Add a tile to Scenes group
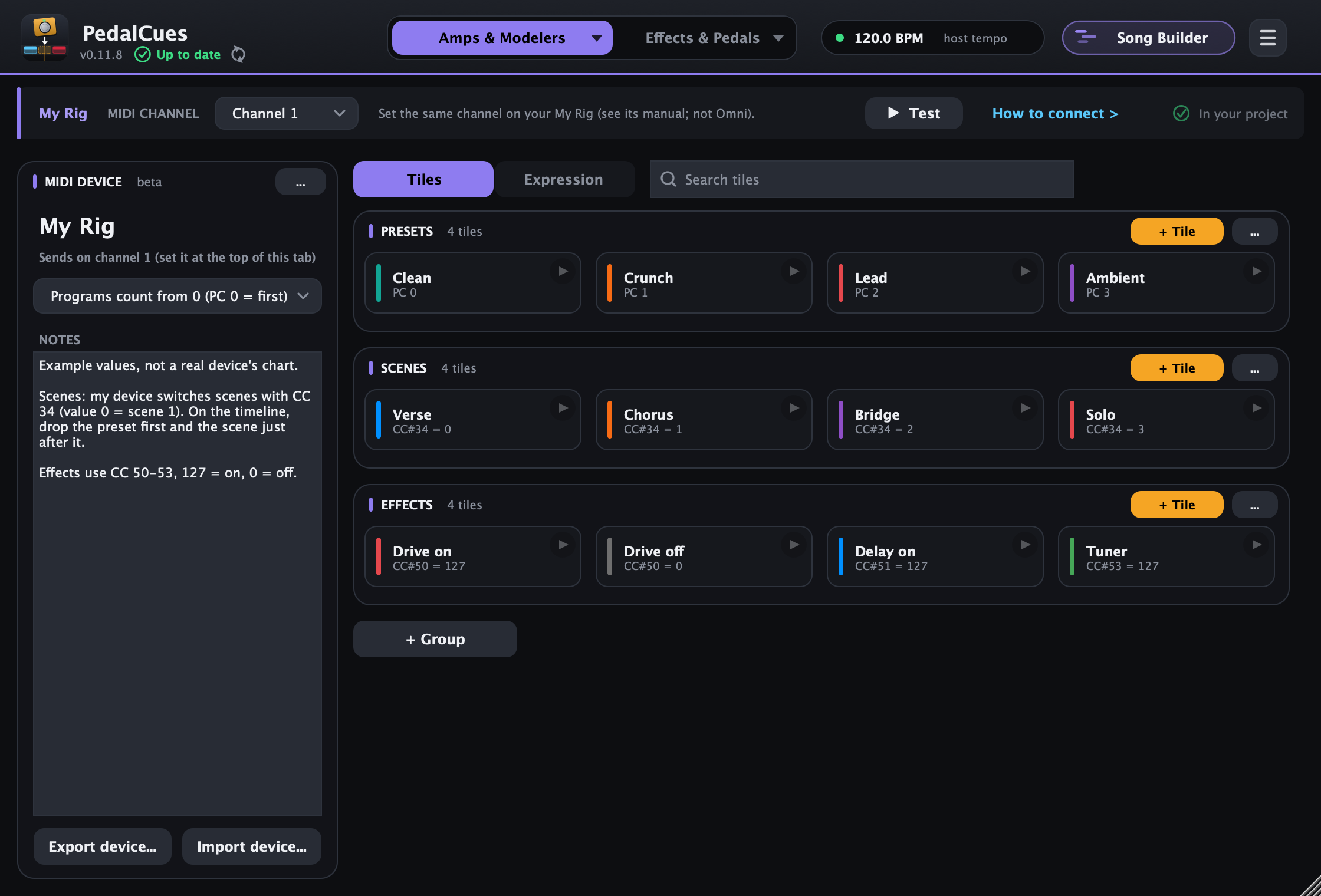 point(1177,368)
